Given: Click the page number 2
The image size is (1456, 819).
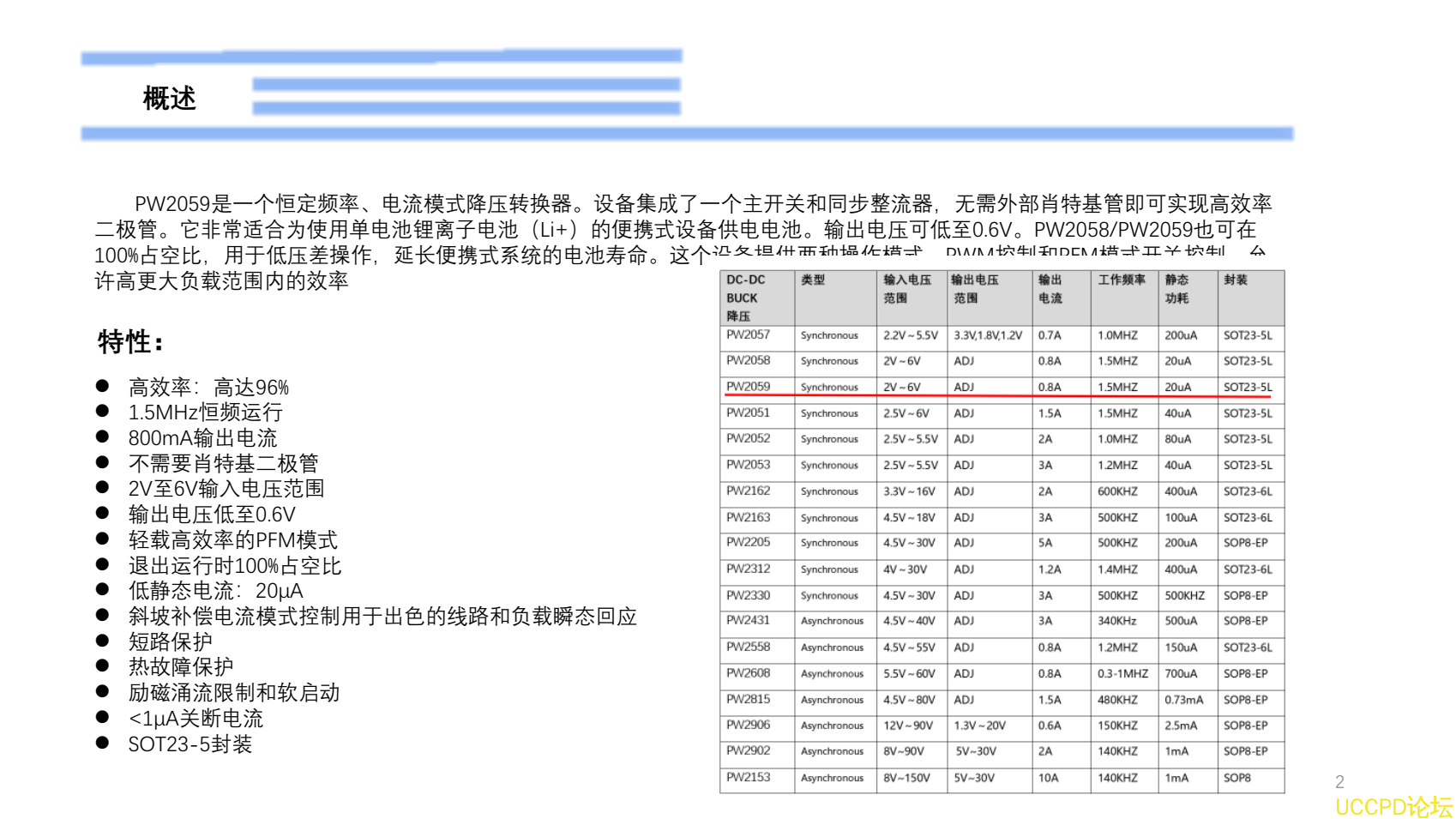Looking at the screenshot, I should point(1340,780).
